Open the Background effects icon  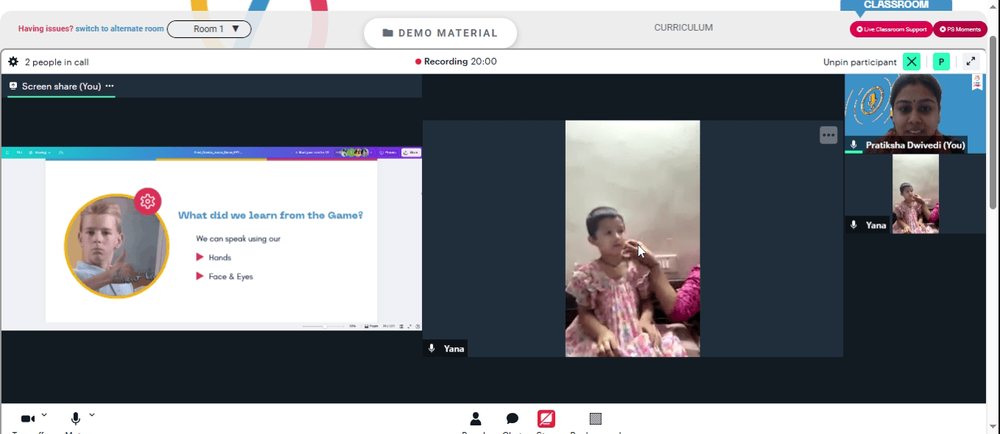coord(595,419)
